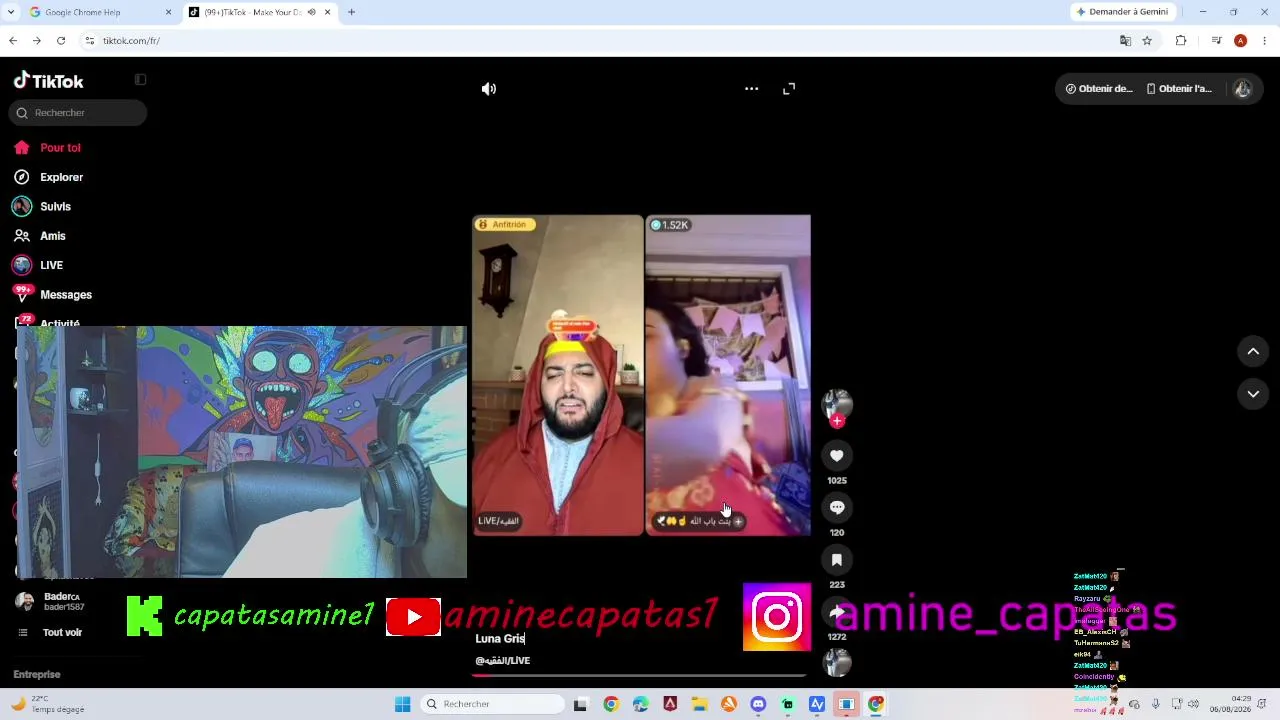The height and width of the screenshot is (720, 1280).
Task: Switch to the Google Chrome Help tab
Action: pos(98,12)
